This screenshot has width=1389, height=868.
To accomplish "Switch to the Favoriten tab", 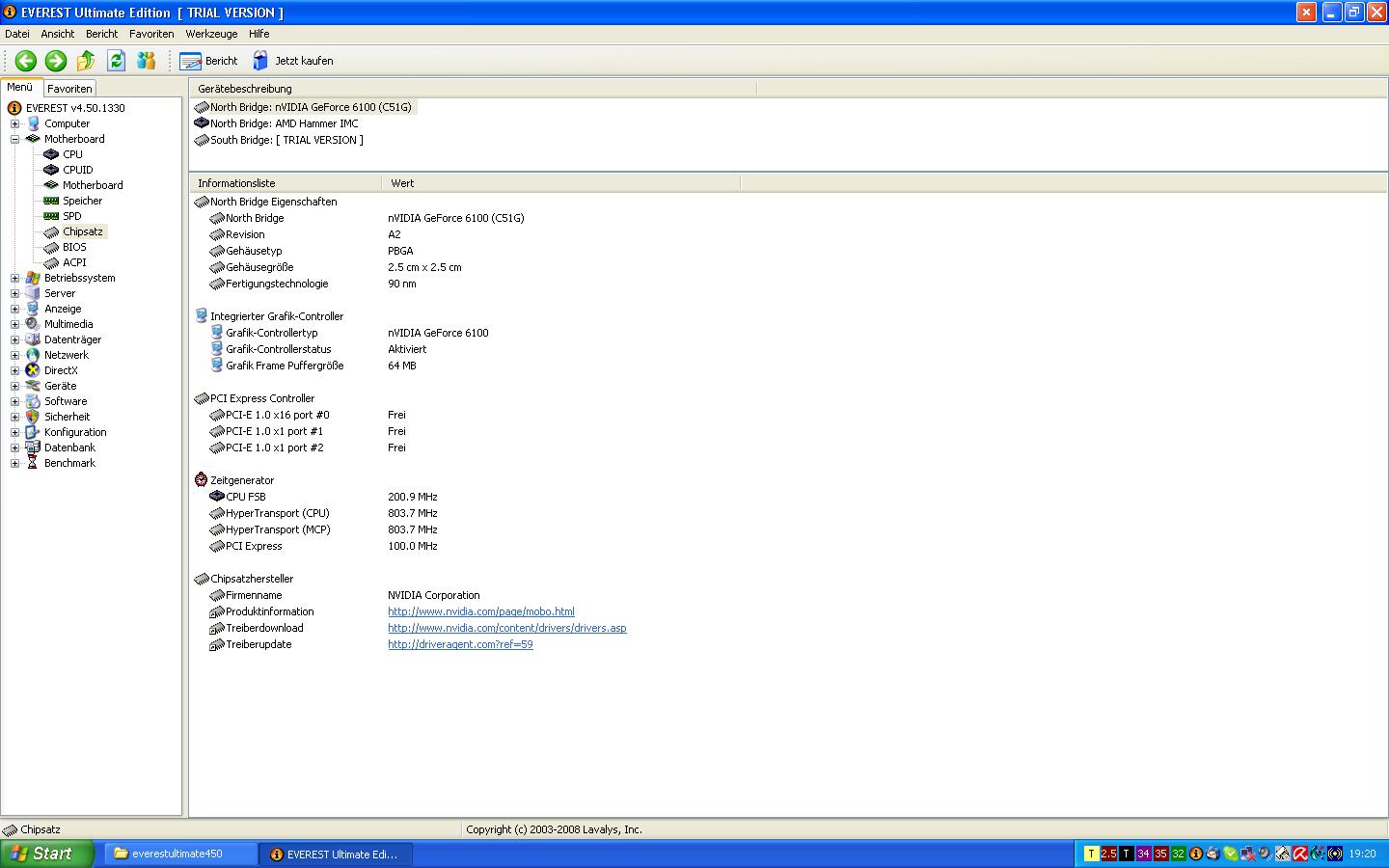I will (x=69, y=89).
